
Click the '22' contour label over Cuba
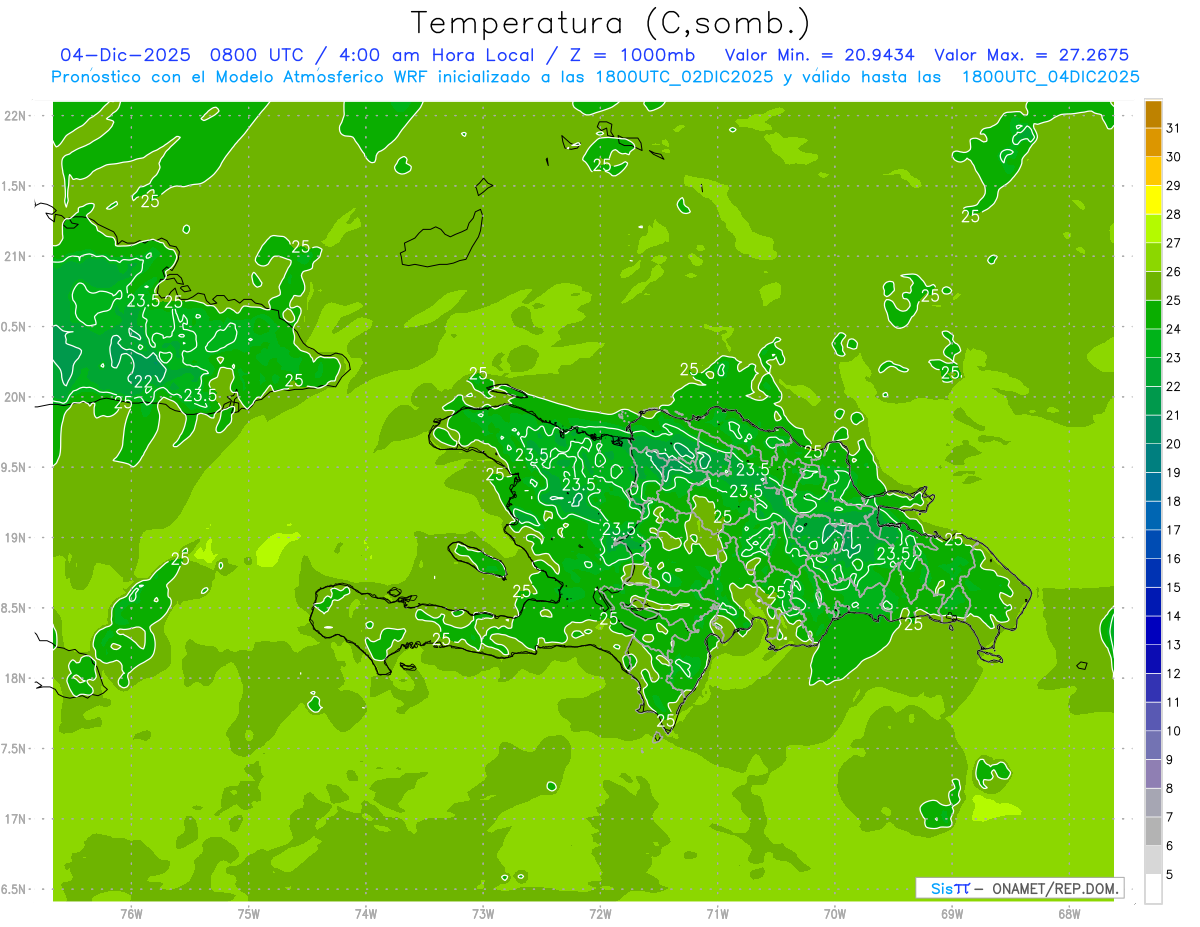coord(143,380)
